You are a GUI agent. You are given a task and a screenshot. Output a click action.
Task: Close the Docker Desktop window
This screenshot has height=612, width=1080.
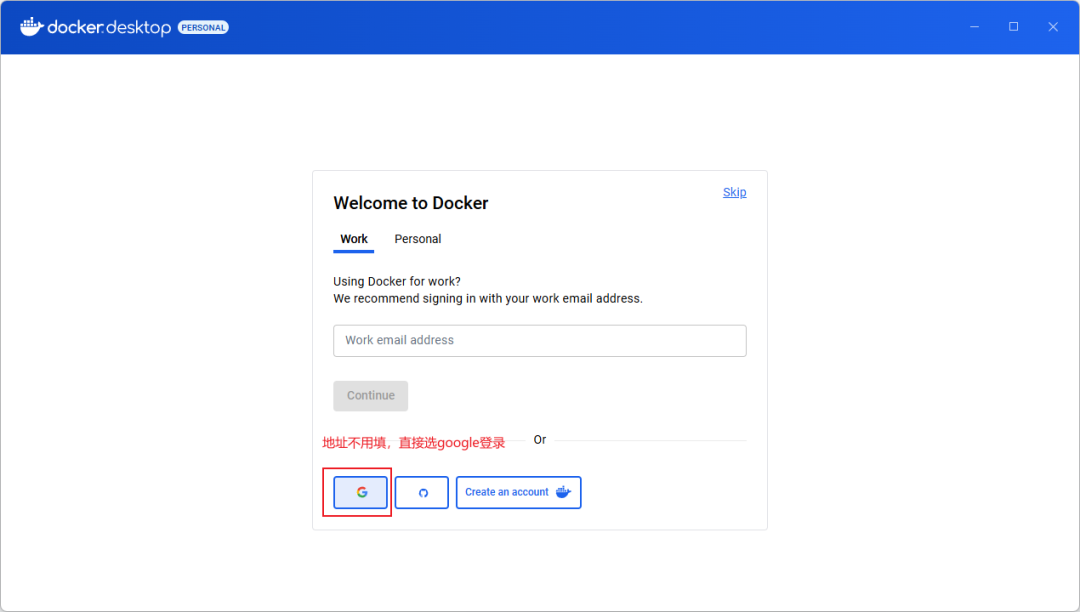point(1052,27)
